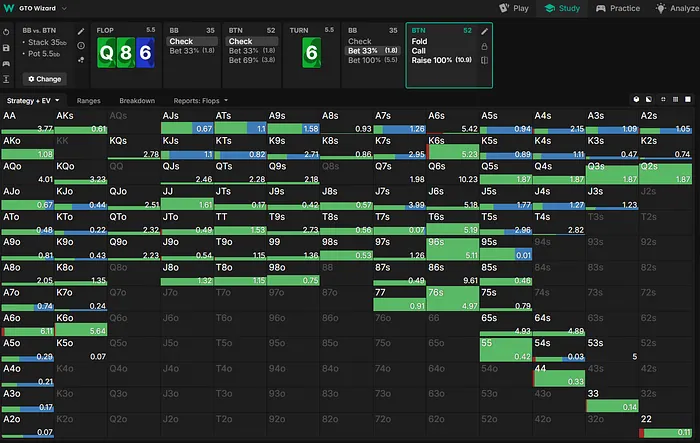Choose BTN flop Bet 69% (3.8)

252,60
